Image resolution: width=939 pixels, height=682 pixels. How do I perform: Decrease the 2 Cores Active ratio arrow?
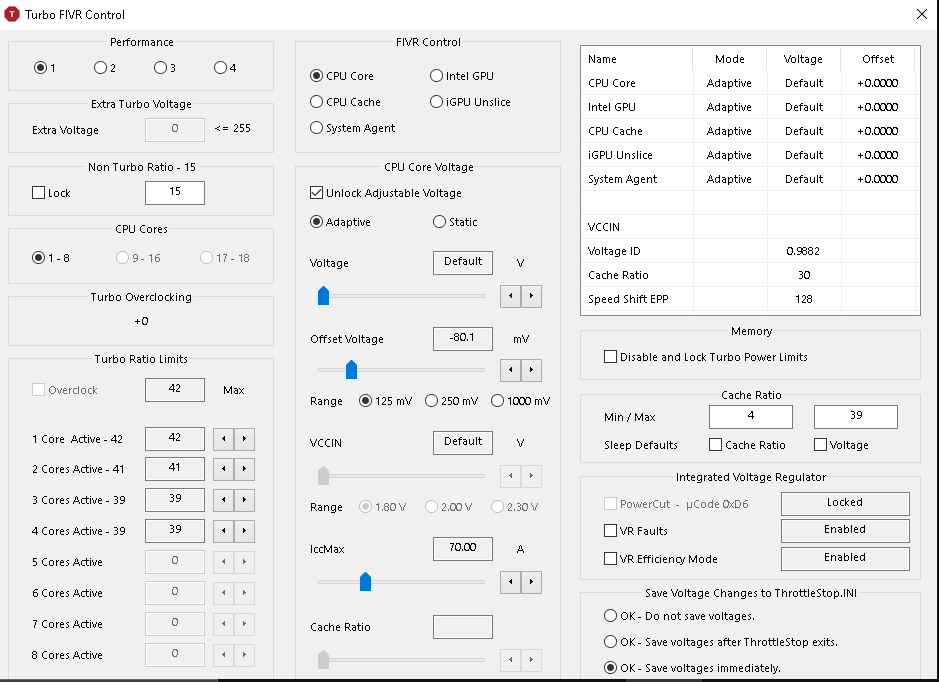pyautogui.click(x=224, y=470)
